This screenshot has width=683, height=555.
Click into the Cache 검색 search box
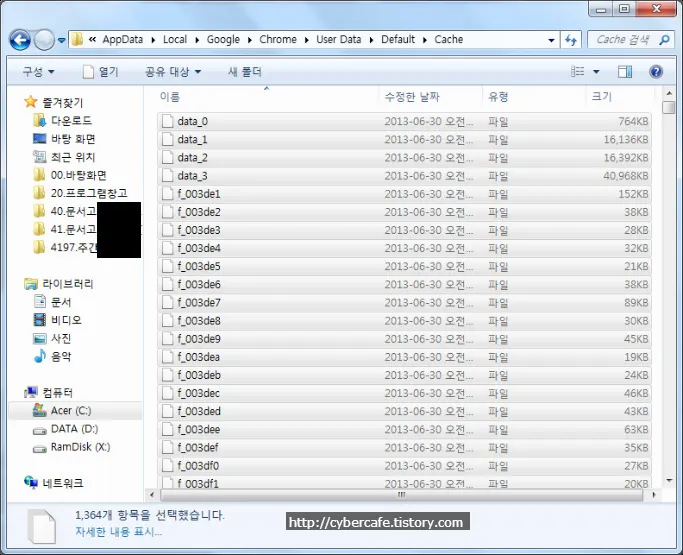point(622,40)
